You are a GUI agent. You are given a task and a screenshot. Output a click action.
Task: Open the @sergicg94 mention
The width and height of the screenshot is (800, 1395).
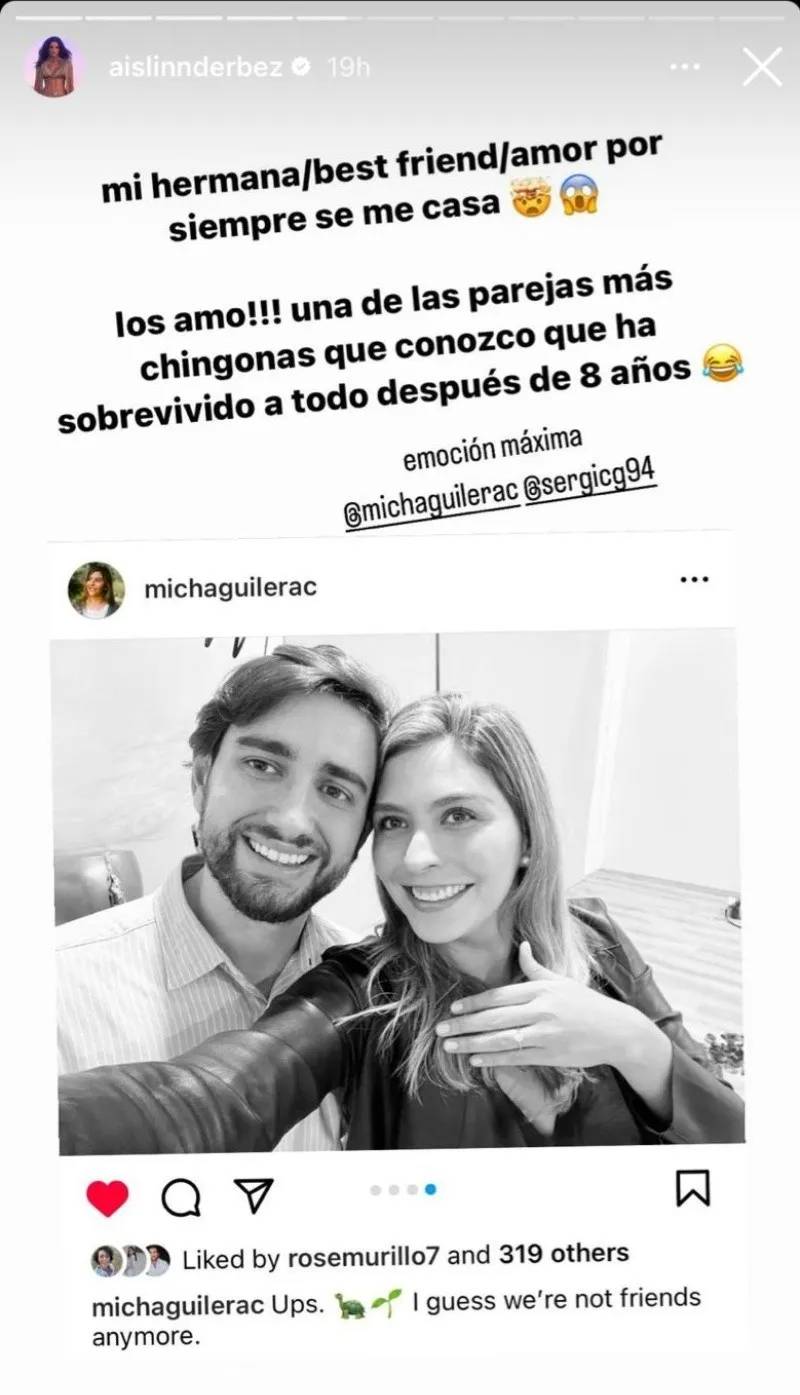[x=591, y=482]
